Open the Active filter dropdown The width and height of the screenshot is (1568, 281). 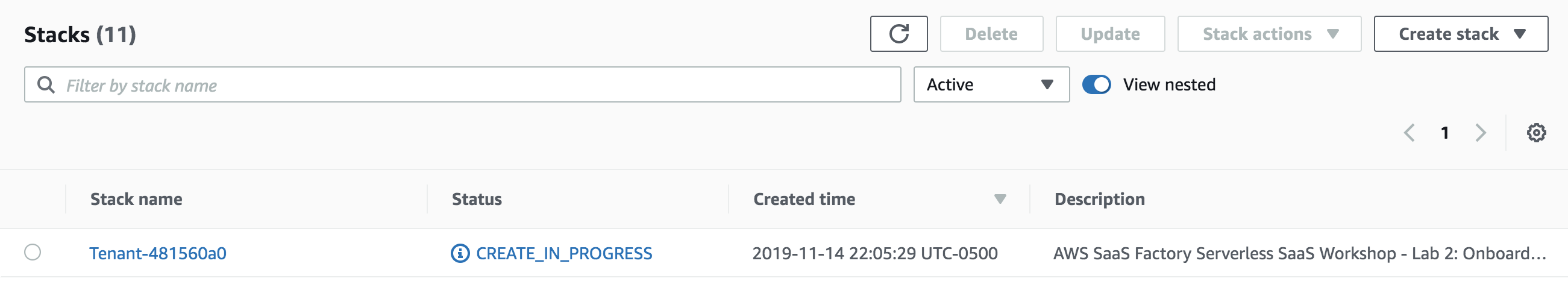[x=991, y=85]
